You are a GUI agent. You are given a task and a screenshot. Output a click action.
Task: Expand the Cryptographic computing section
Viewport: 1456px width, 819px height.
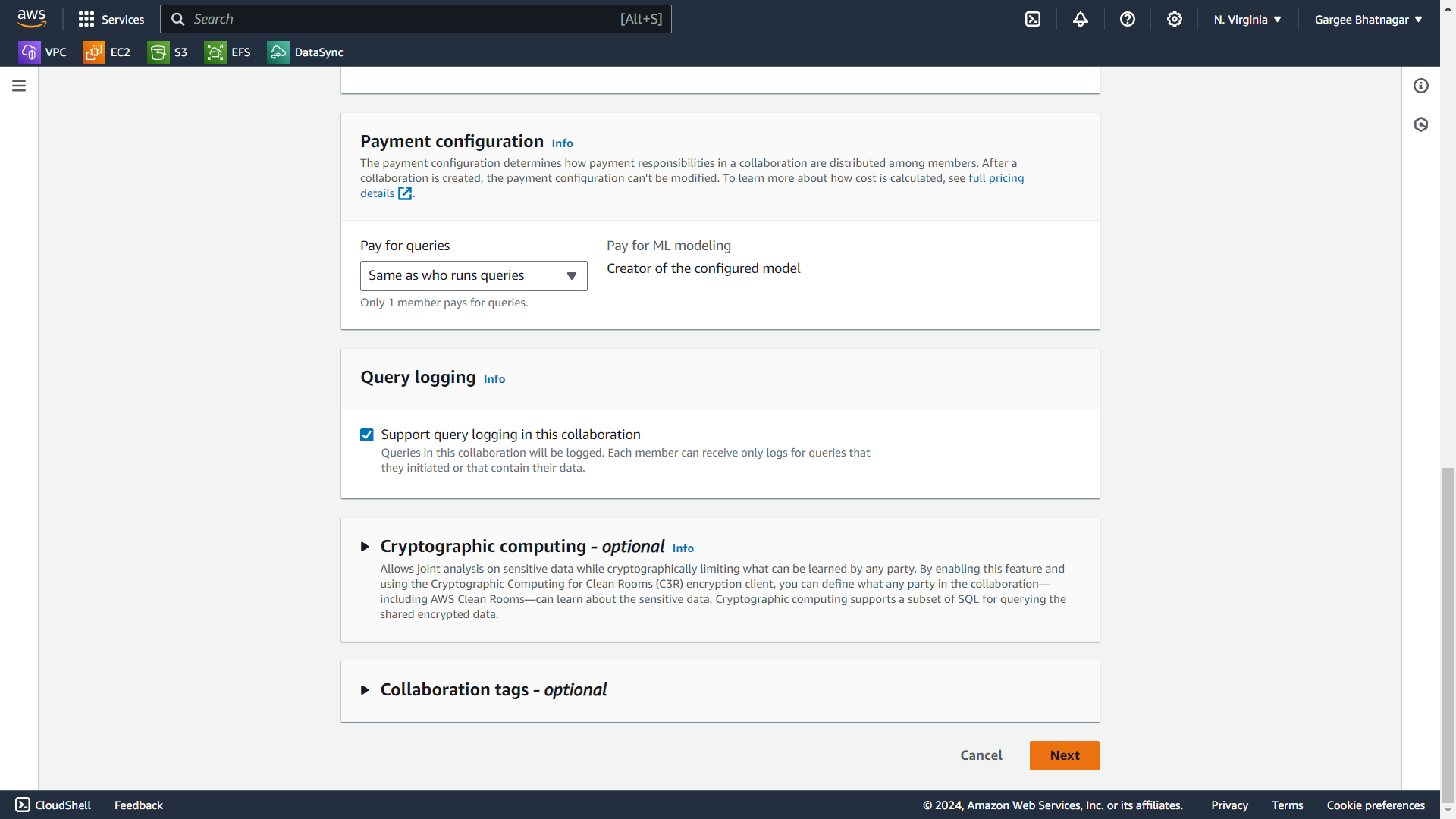[365, 547]
